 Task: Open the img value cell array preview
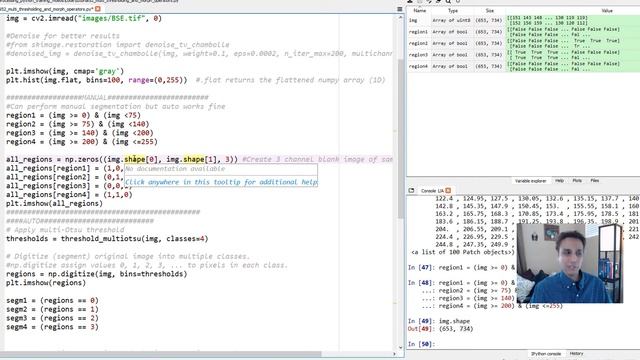[573, 20]
